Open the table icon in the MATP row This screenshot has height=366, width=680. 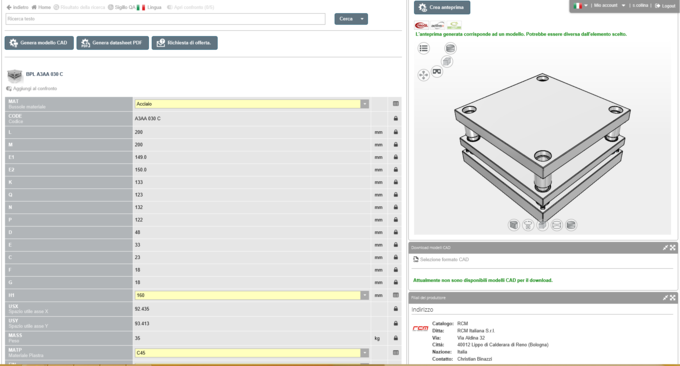396,353
